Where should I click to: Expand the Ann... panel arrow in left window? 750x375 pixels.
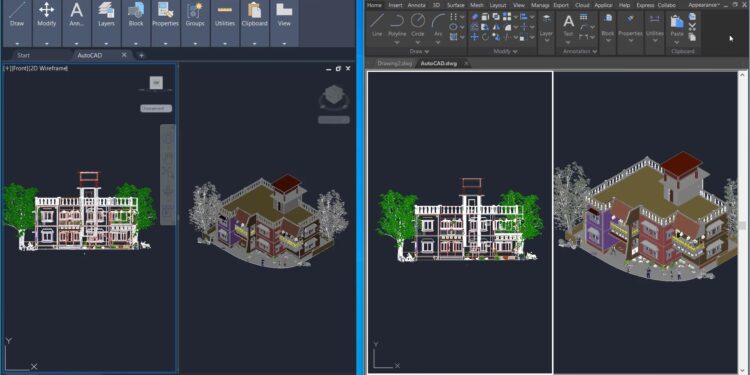(77, 44)
